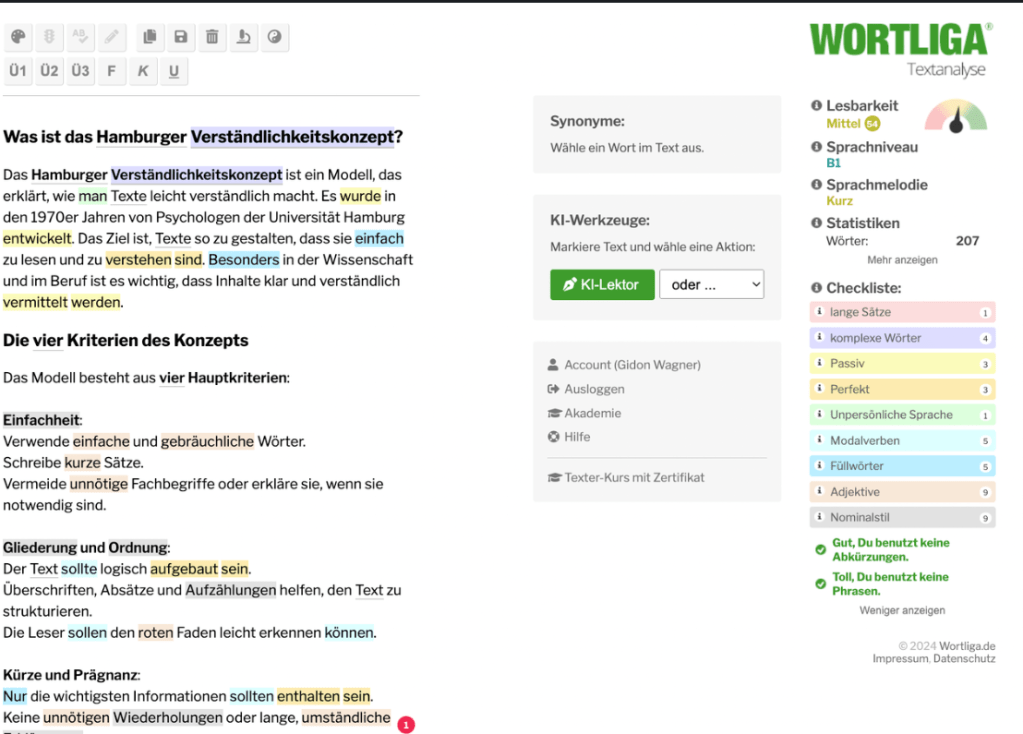Viewport: 1023px width, 734px height.
Task: Click the info icon next to Lesbarkeit
Action: [x=816, y=106]
